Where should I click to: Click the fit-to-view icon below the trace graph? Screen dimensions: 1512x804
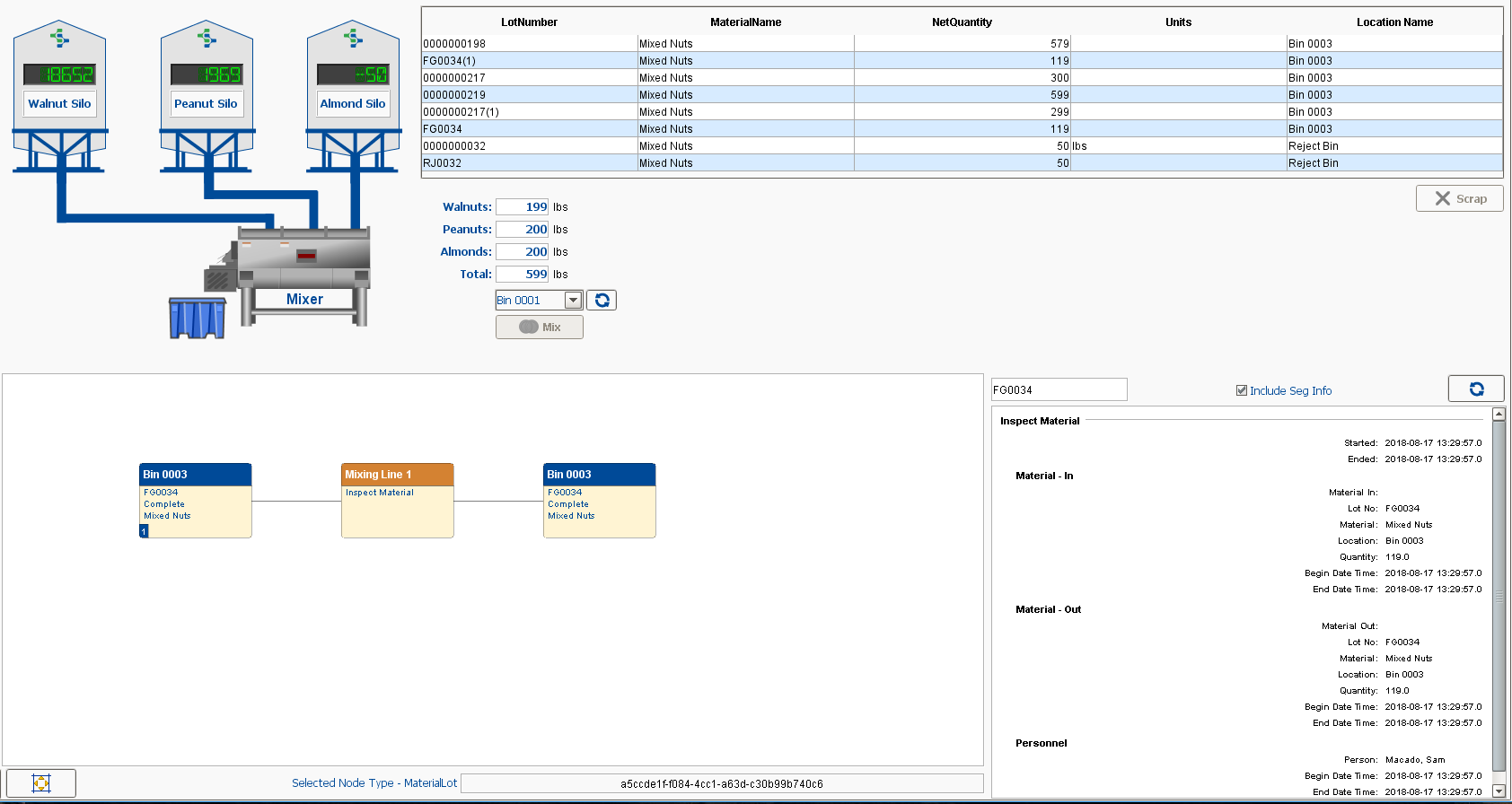click(x=41, y=783)
